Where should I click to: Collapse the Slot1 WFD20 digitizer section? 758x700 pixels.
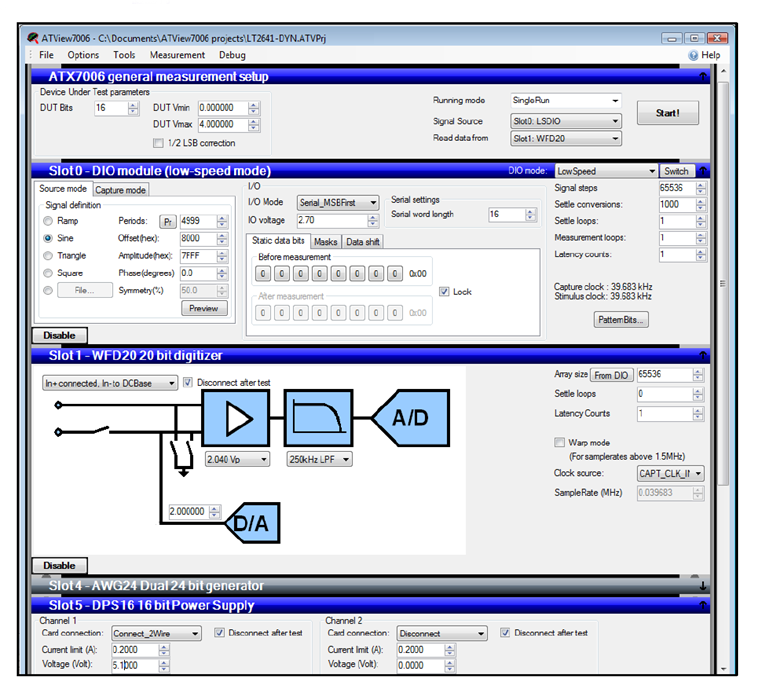pos(703,355)
